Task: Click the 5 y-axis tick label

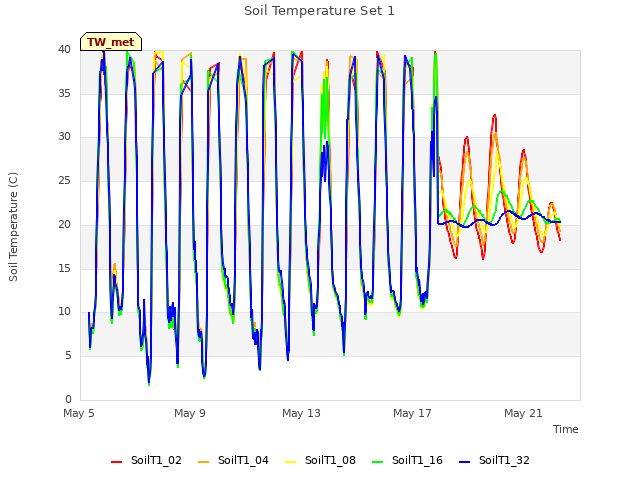Action: coord(68,356)
